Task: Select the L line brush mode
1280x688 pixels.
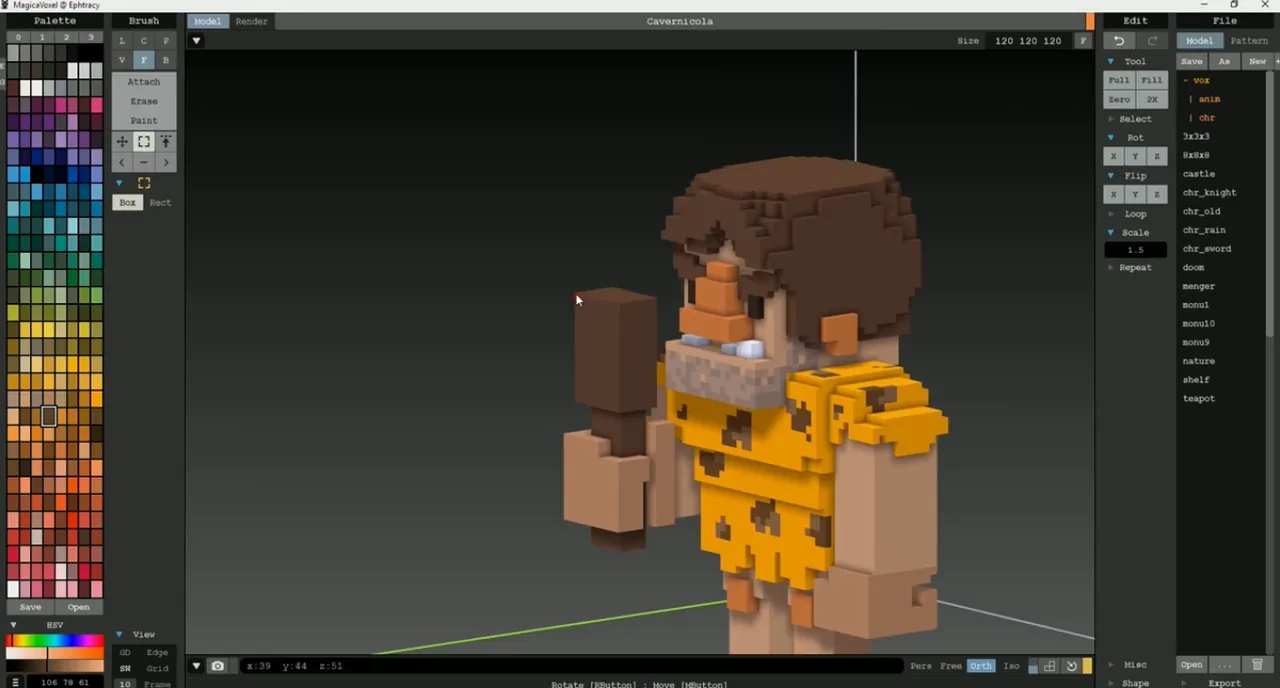Action: [x=122, y=41]
